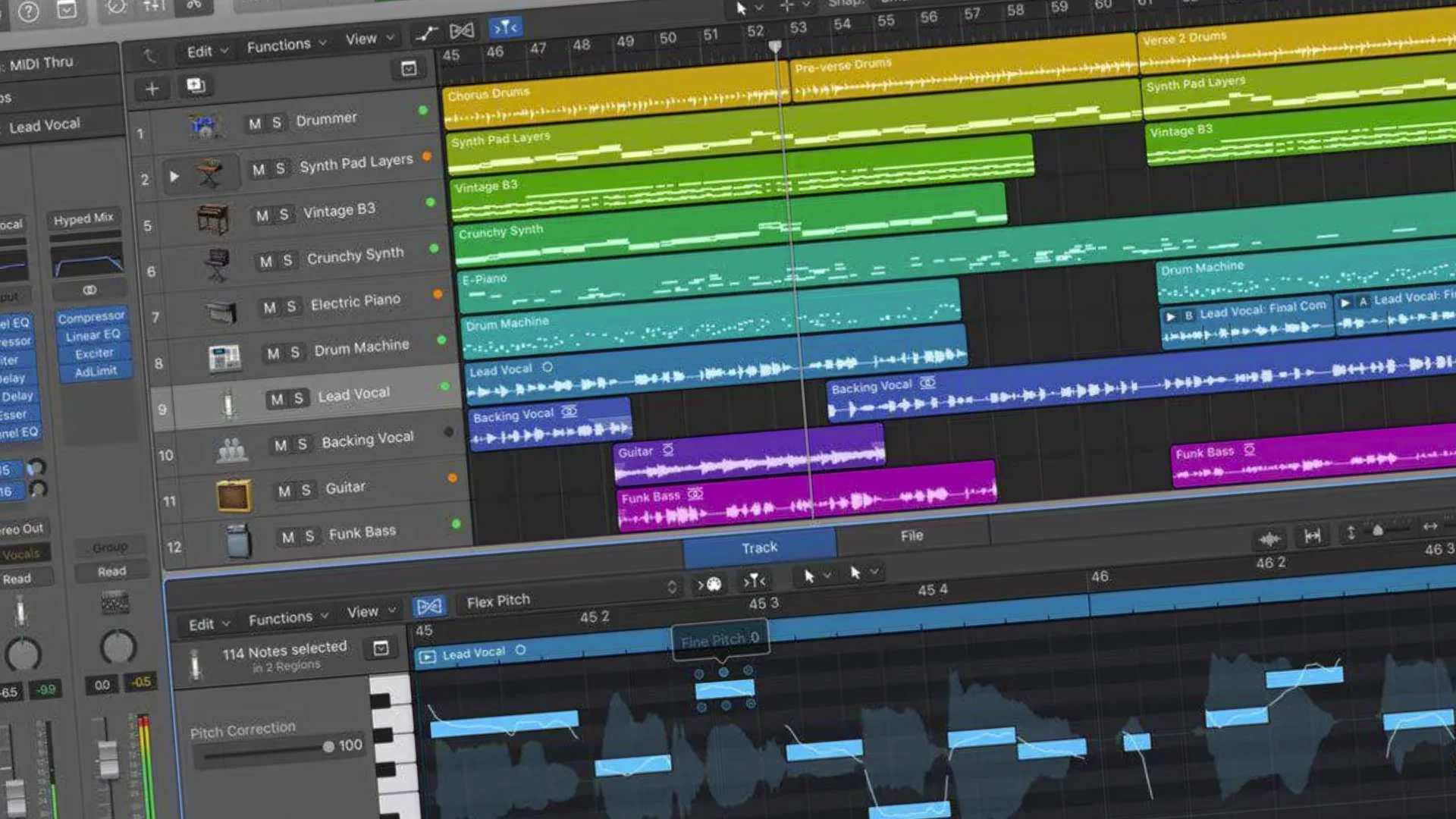Expand the Functions menu chevron
Screen dimensions: 1456x819
[324, 43]
